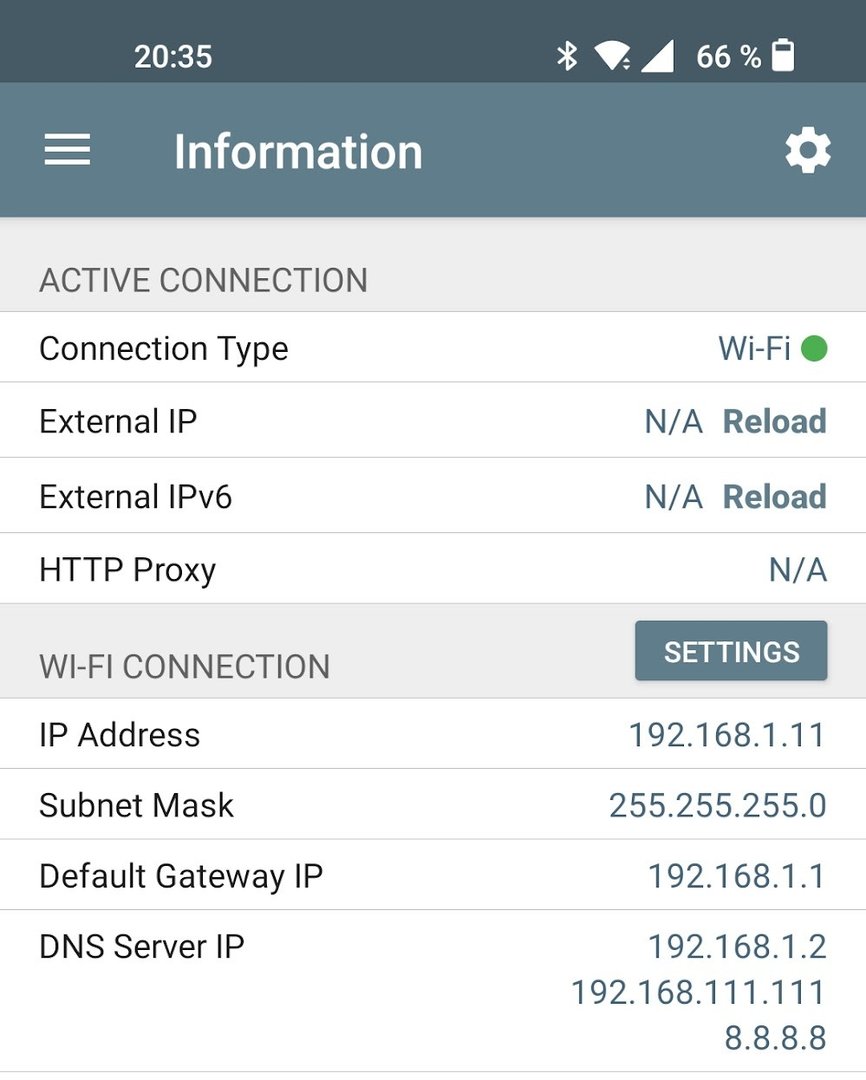Tap the Information page title

click(x=298, y=152)
